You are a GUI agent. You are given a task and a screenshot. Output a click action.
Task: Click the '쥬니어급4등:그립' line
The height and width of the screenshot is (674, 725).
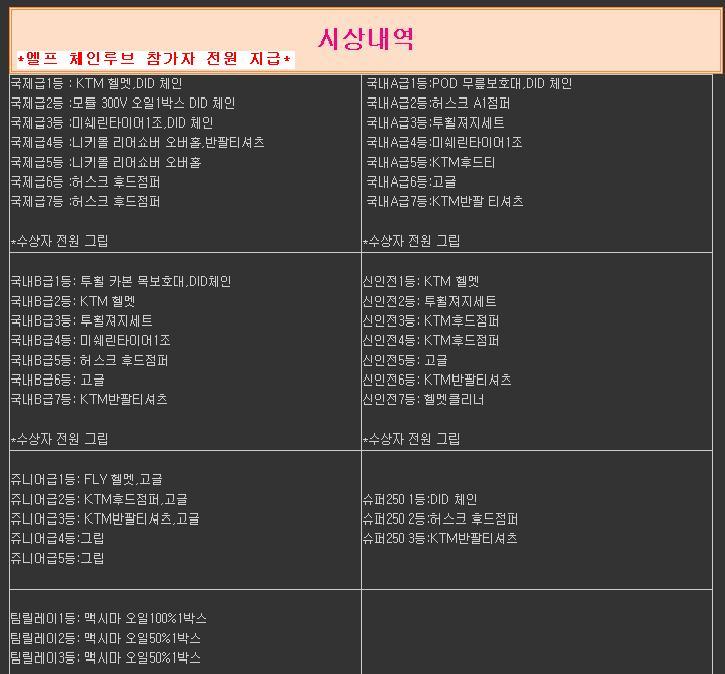coord(57,539)
